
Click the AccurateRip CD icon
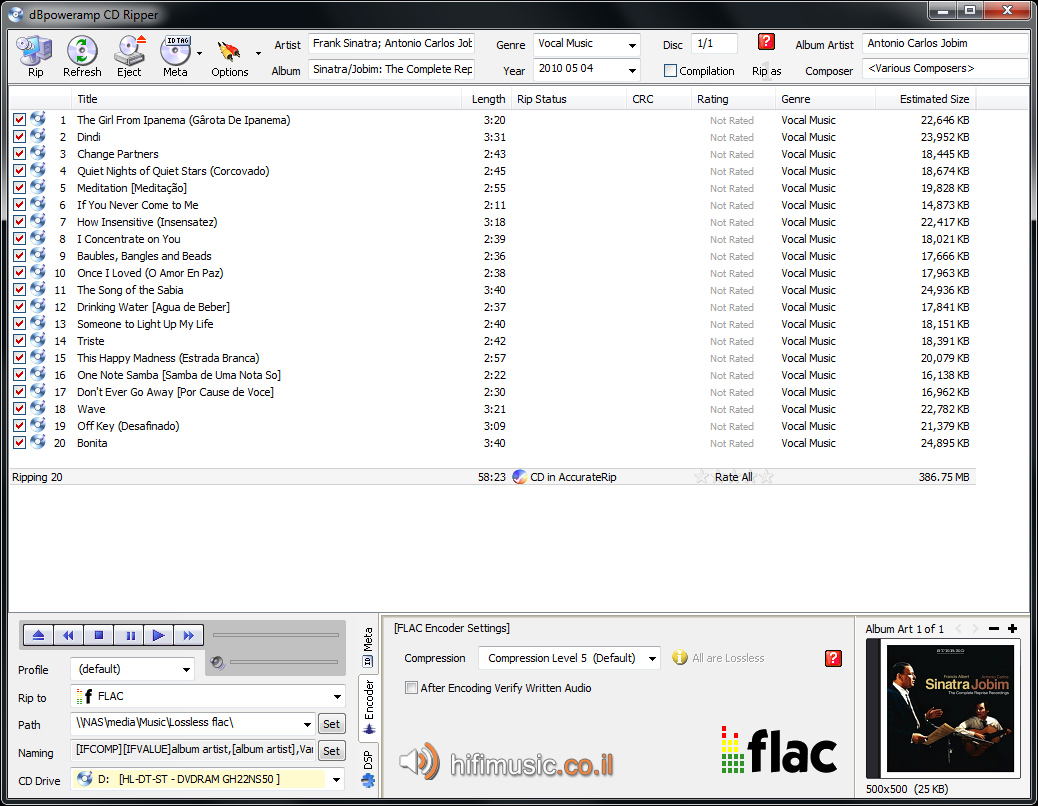coord(520,476)
